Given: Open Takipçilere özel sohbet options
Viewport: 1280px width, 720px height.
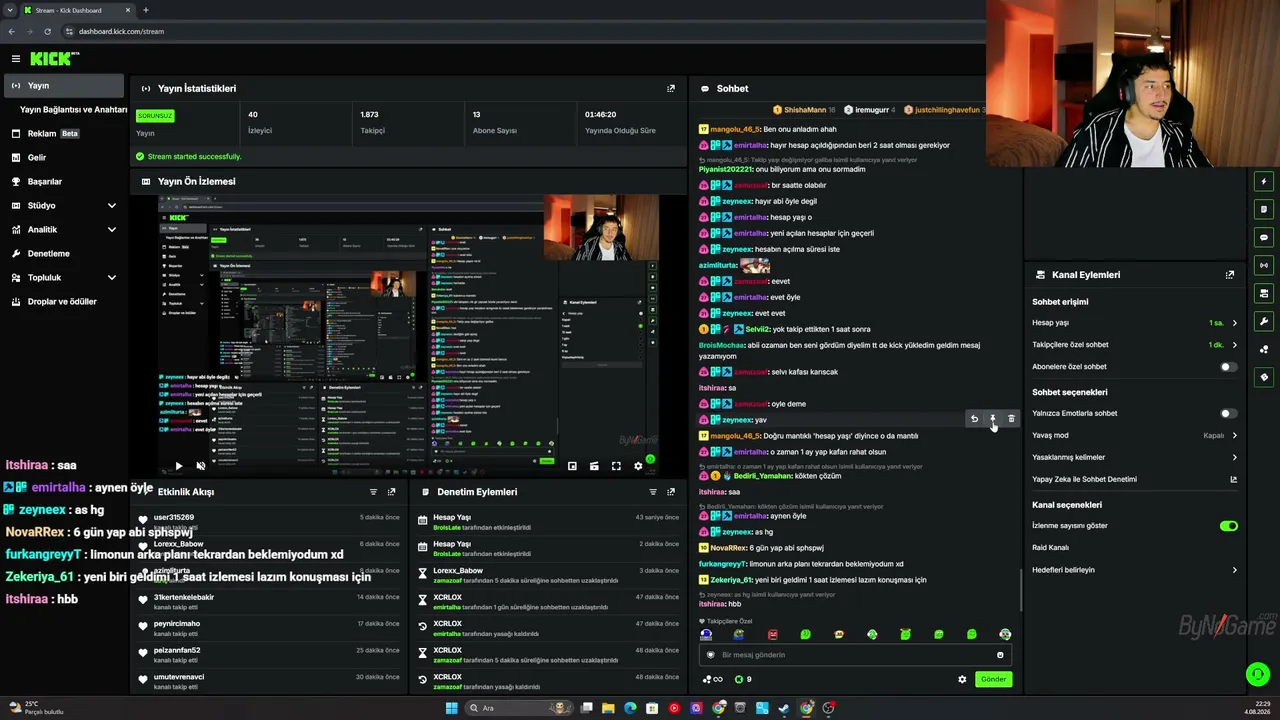Looking at the screenshot, I should click(1136, 345).
